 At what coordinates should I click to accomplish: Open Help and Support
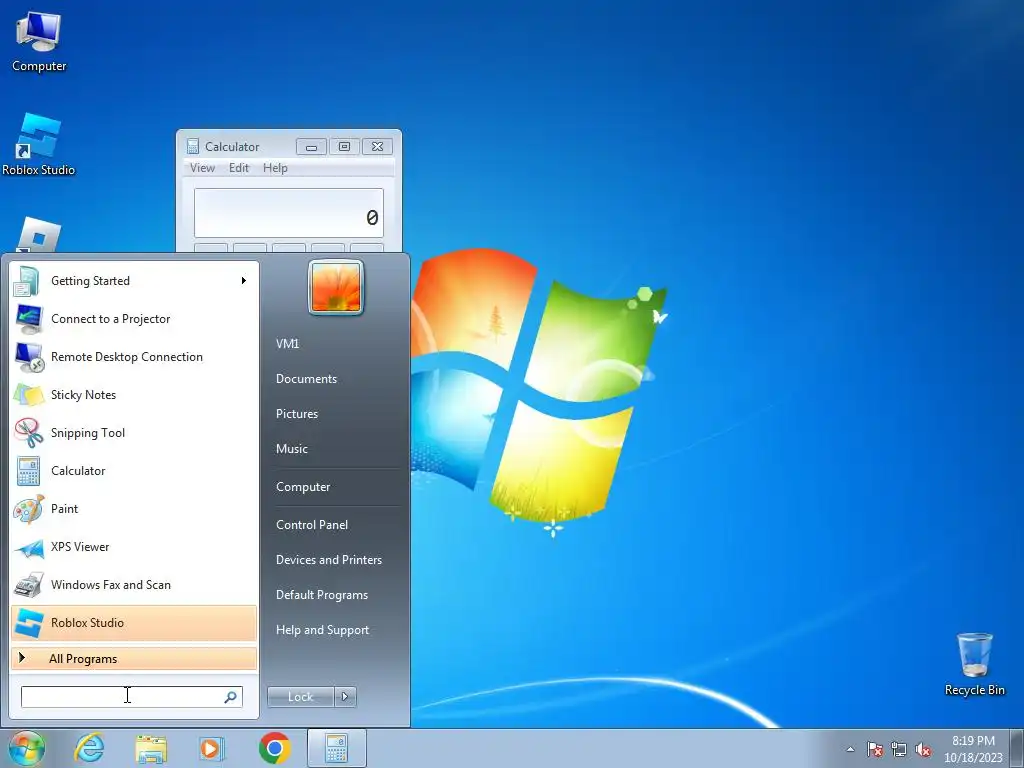click(x=323, y=630)
